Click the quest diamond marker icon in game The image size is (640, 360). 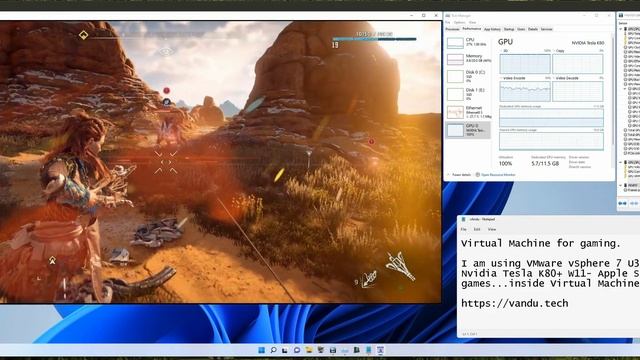(x=83, y=35)
